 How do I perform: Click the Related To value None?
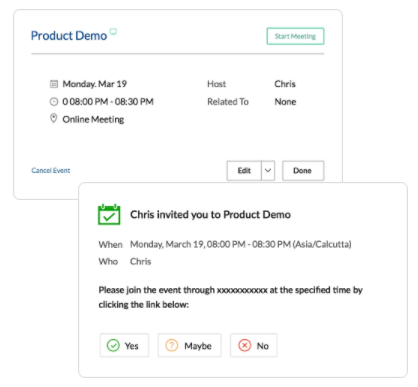coord(285,102)
